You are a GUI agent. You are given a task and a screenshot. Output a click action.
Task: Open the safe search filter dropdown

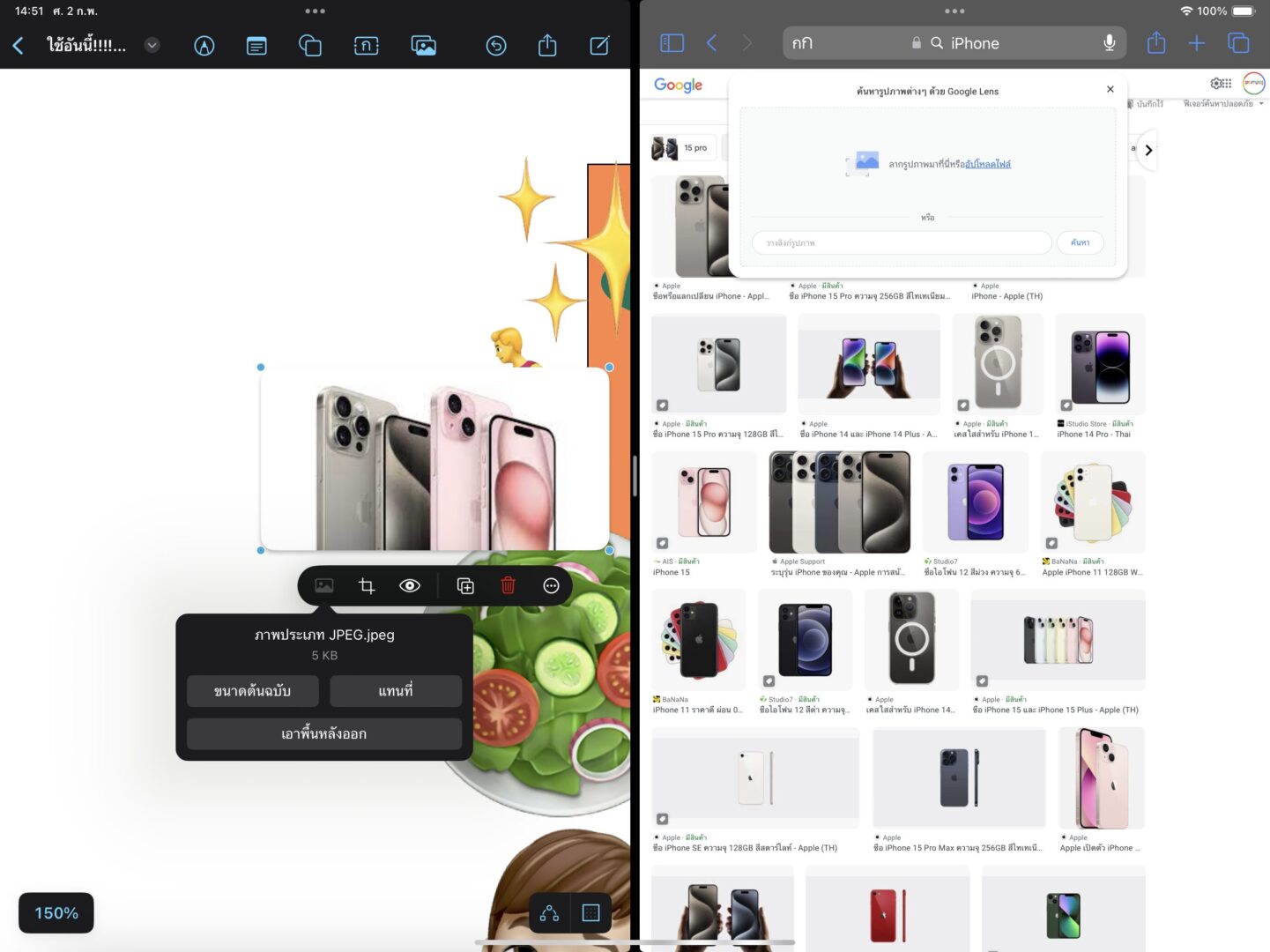pos(1223,104)
